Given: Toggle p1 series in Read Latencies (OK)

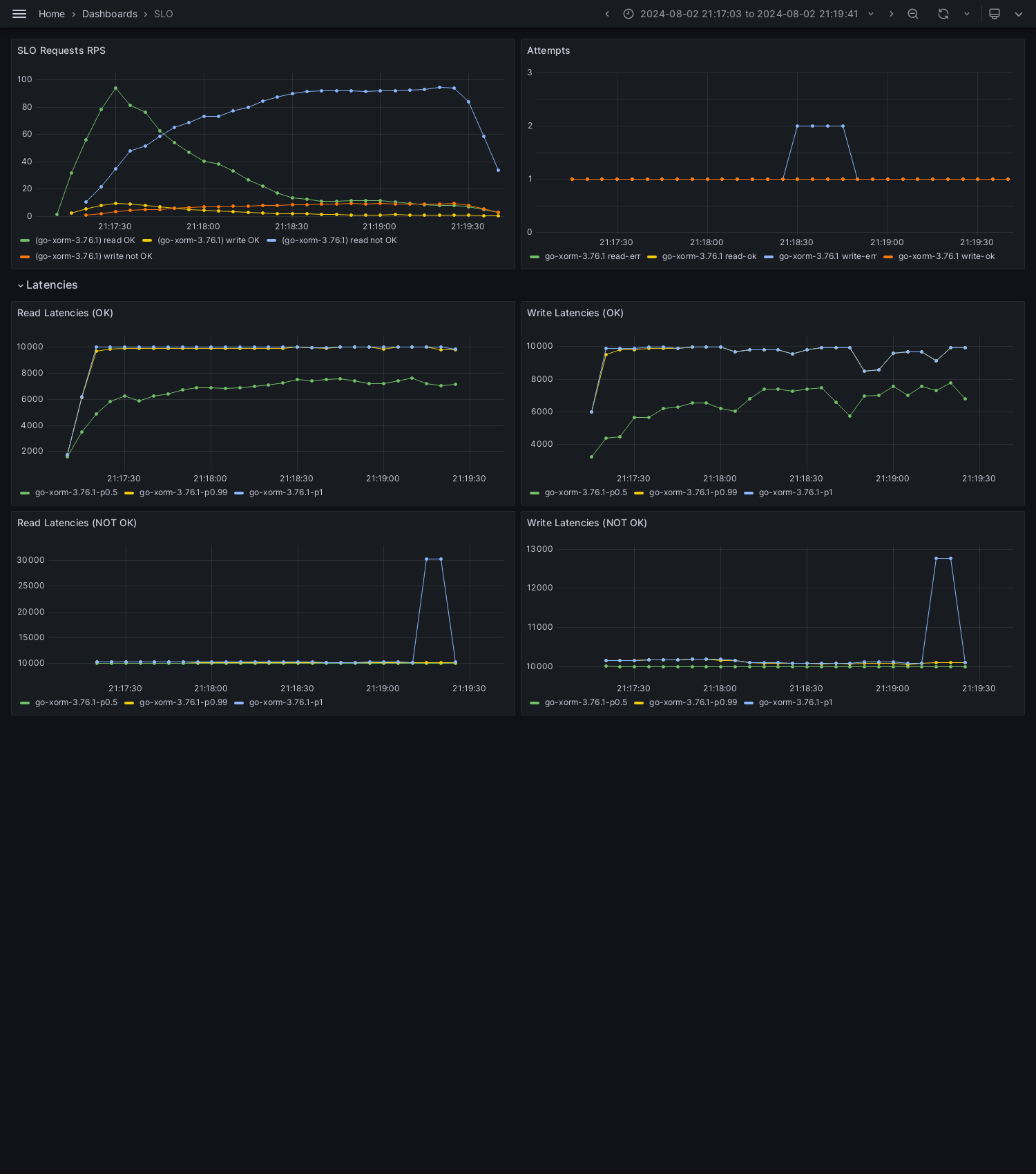Looking at the screenshot, I should click(286, 492).
